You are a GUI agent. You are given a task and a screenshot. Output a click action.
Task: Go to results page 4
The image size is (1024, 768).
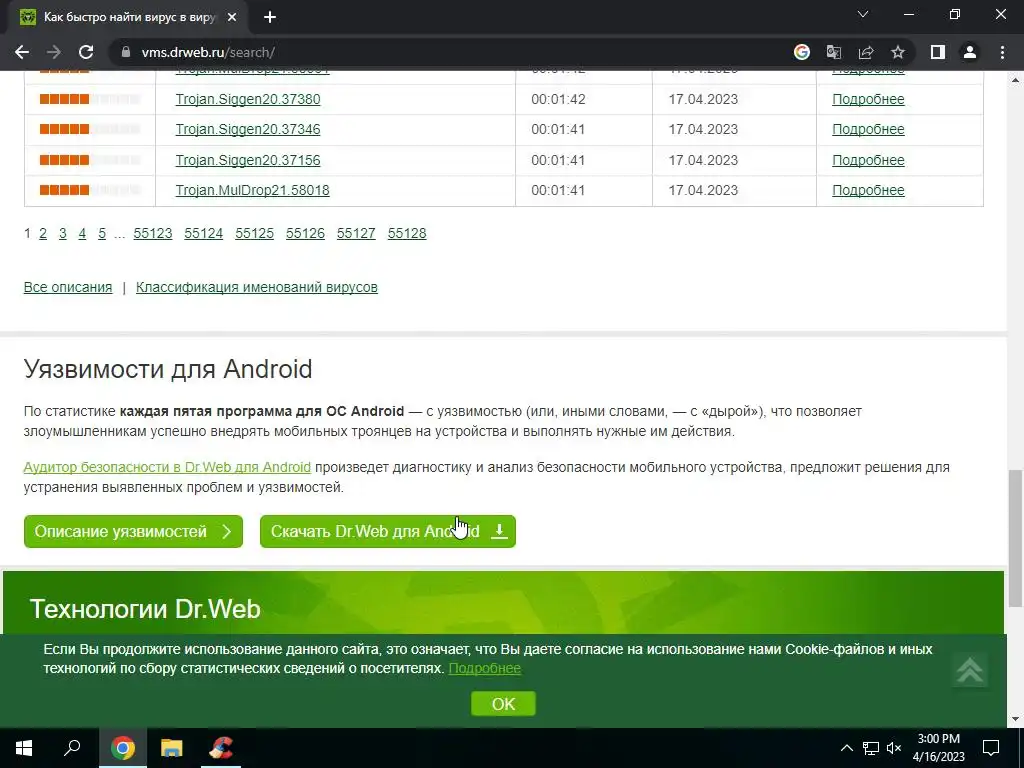point(82,233)
